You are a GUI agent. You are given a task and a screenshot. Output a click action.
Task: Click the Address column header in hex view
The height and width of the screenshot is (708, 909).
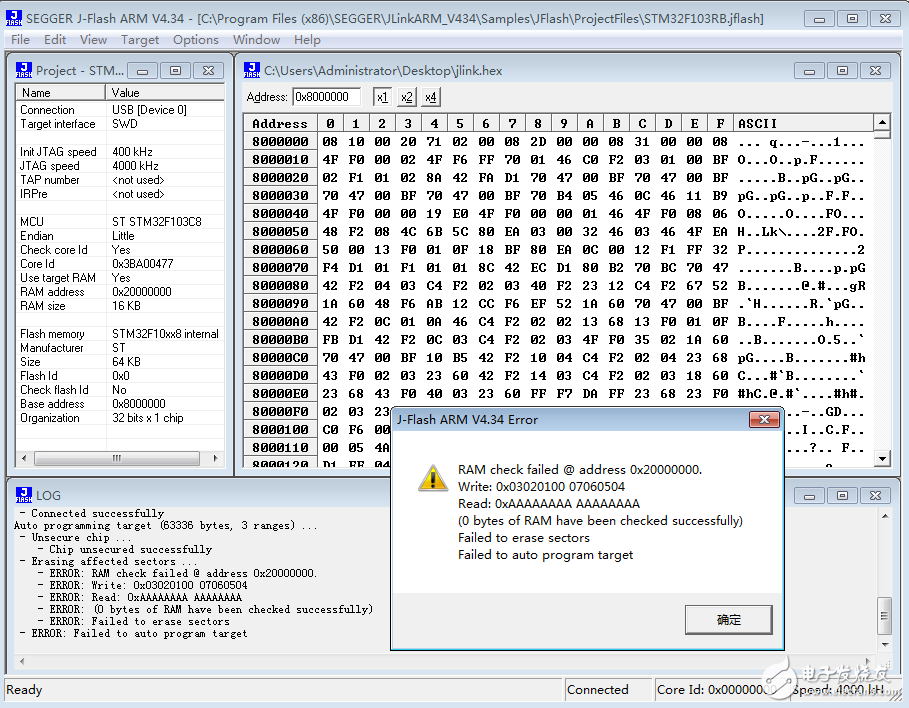click(280, 124)
